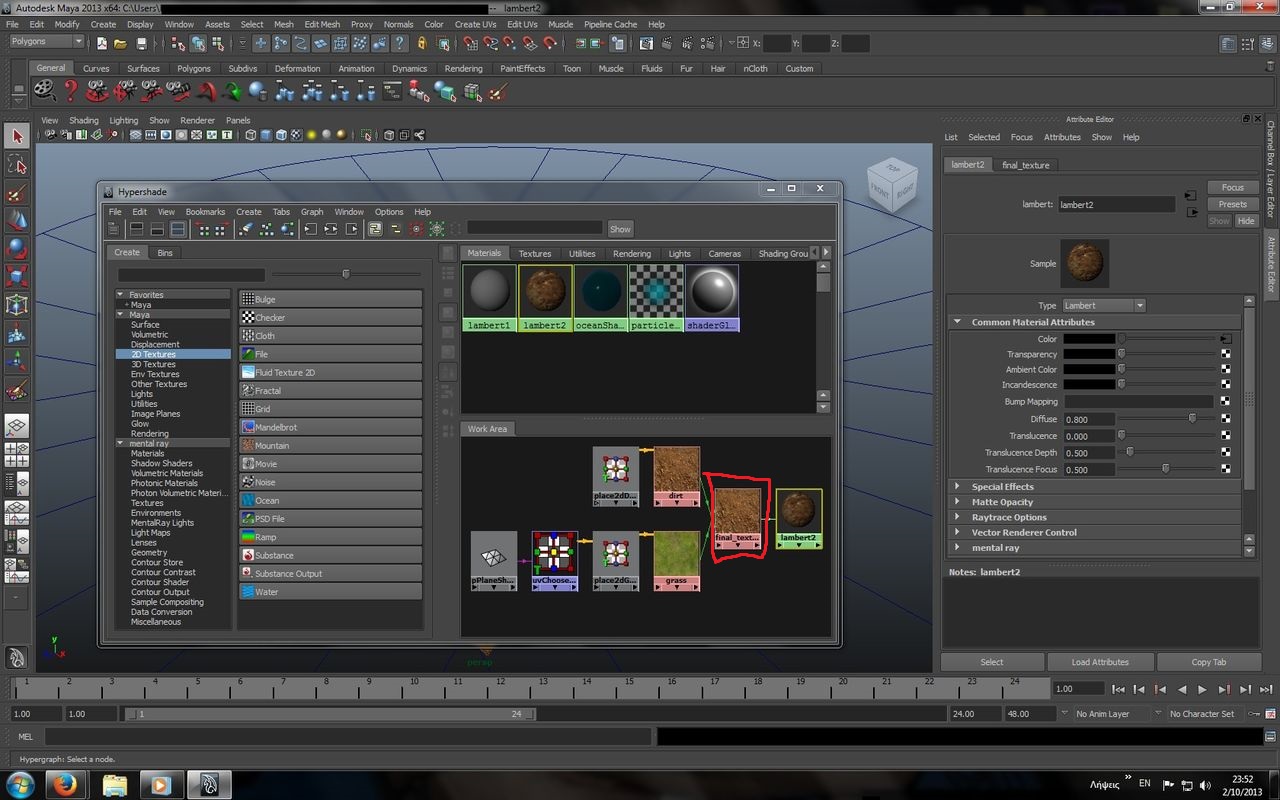Click the New Scene icon
The width and height of the screenshot is (1280, 800).
tap(101, 43)
